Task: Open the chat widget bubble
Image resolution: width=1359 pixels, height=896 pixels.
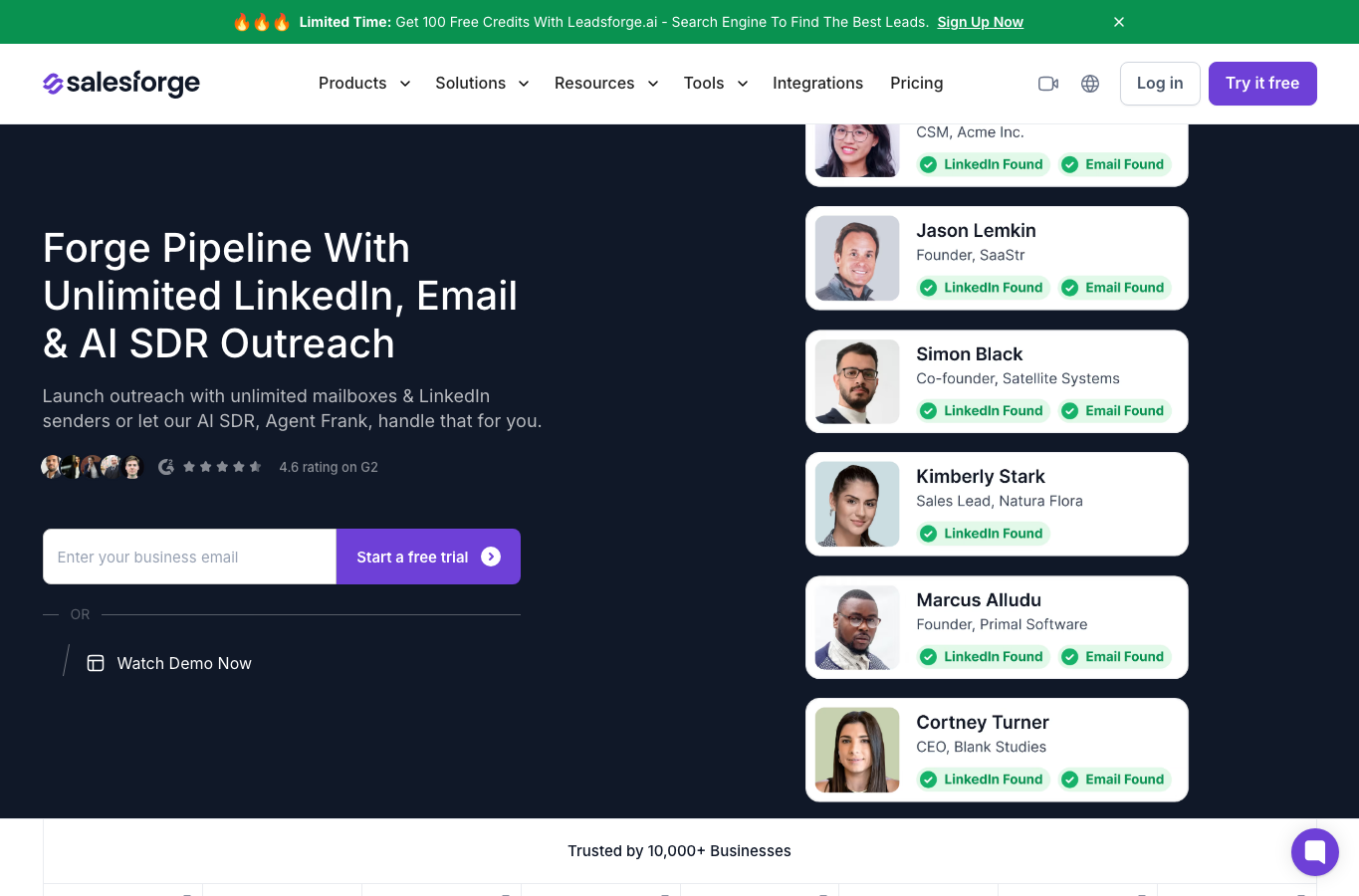Action: point(1315,852)
